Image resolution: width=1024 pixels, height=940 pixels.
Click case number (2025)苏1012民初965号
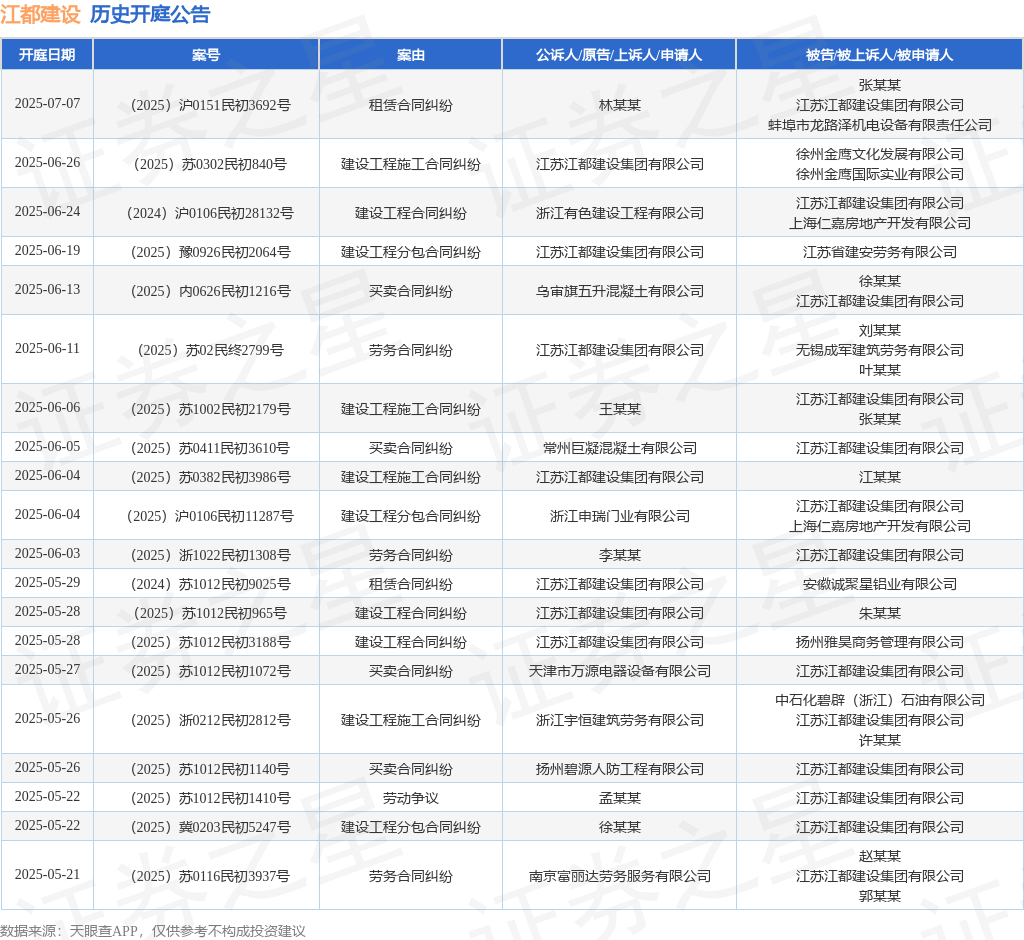coord(210,613)
